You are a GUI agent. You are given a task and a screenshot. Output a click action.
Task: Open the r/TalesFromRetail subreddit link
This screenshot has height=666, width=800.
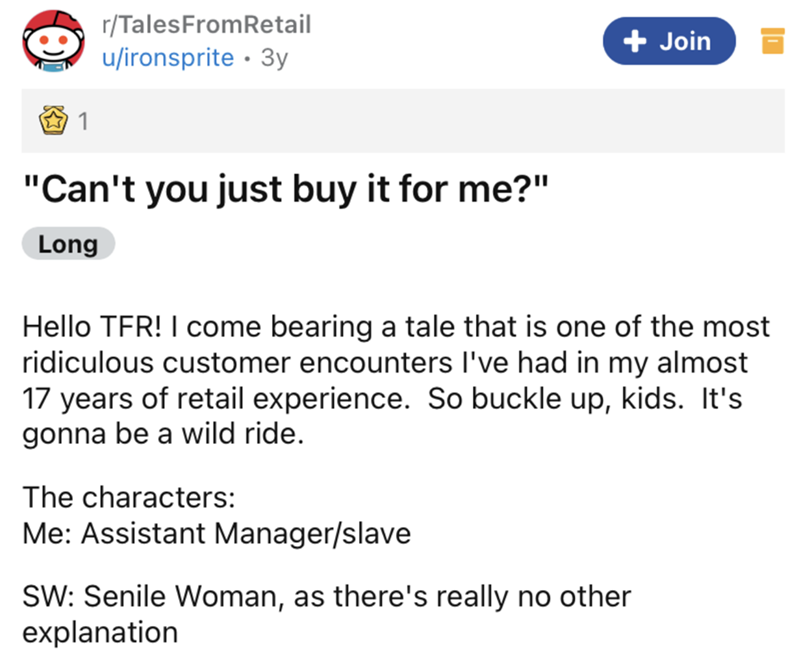coord(207,23)
